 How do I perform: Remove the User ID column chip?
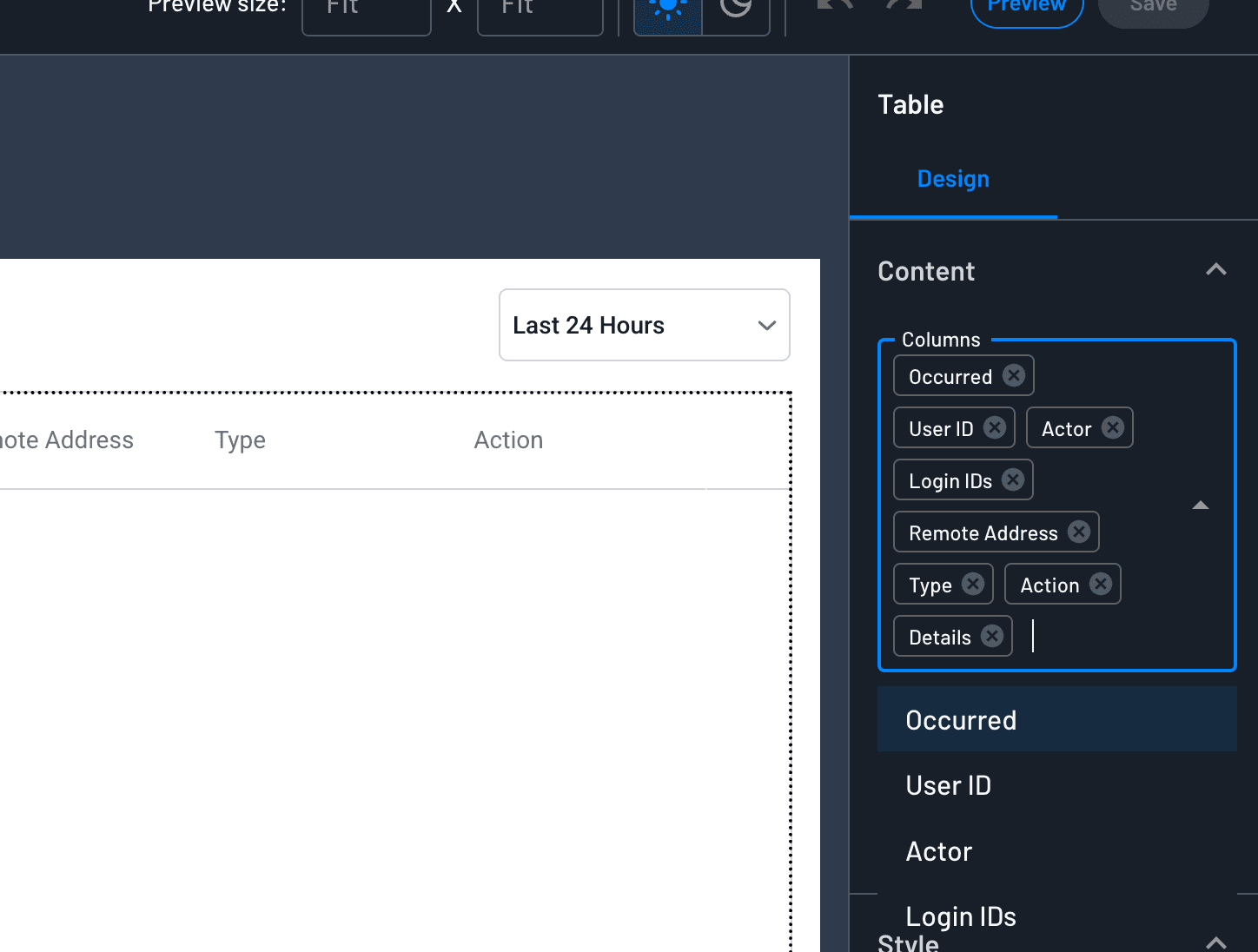pos(995,427)
